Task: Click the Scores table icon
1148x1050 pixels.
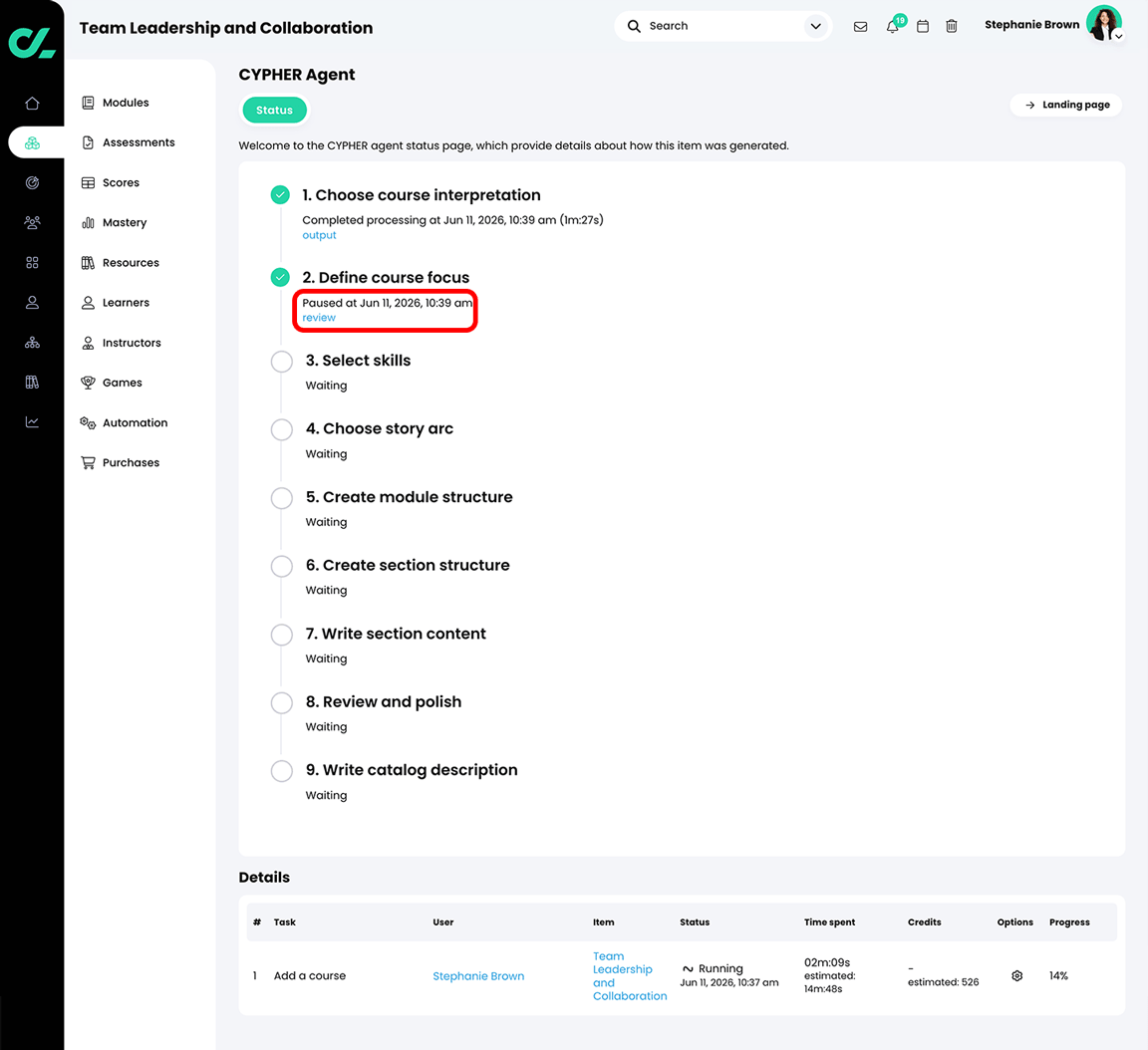Action: click(88, 183)
